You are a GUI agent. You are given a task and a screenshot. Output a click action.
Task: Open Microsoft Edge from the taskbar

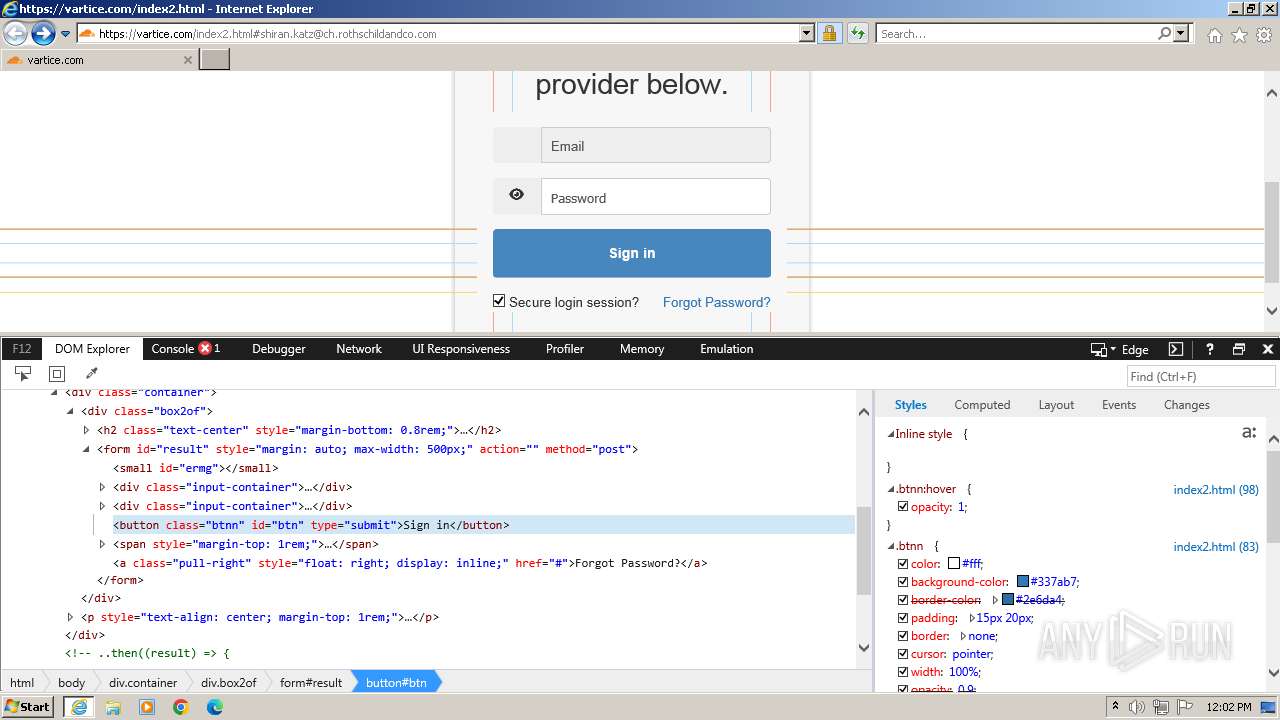[x=215, y=707]
